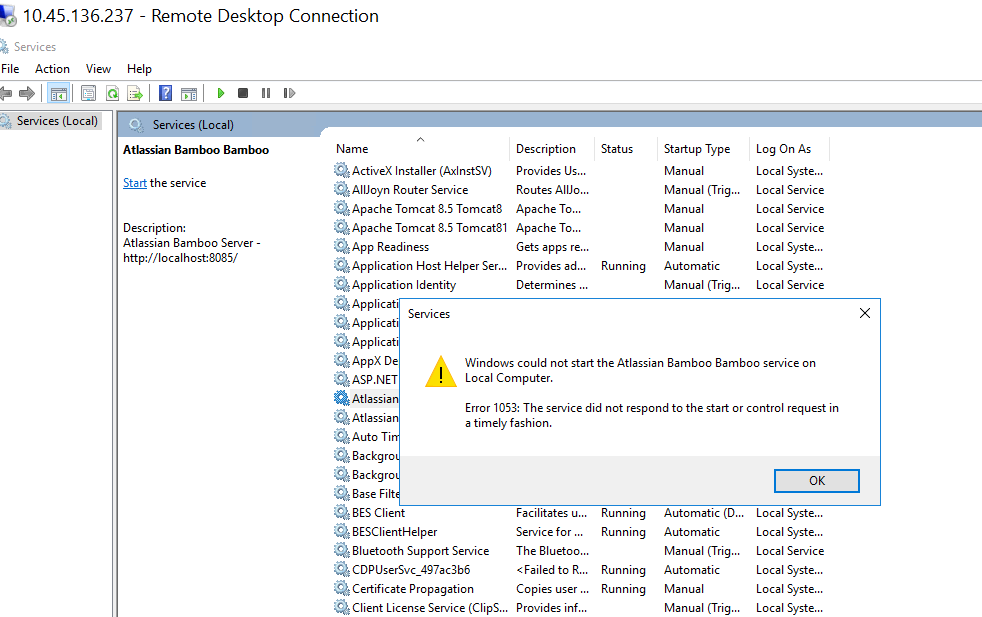Toggle the Show/Hide Action Pane icon
The height and width of the screenshot is (617, 982).
189,93
